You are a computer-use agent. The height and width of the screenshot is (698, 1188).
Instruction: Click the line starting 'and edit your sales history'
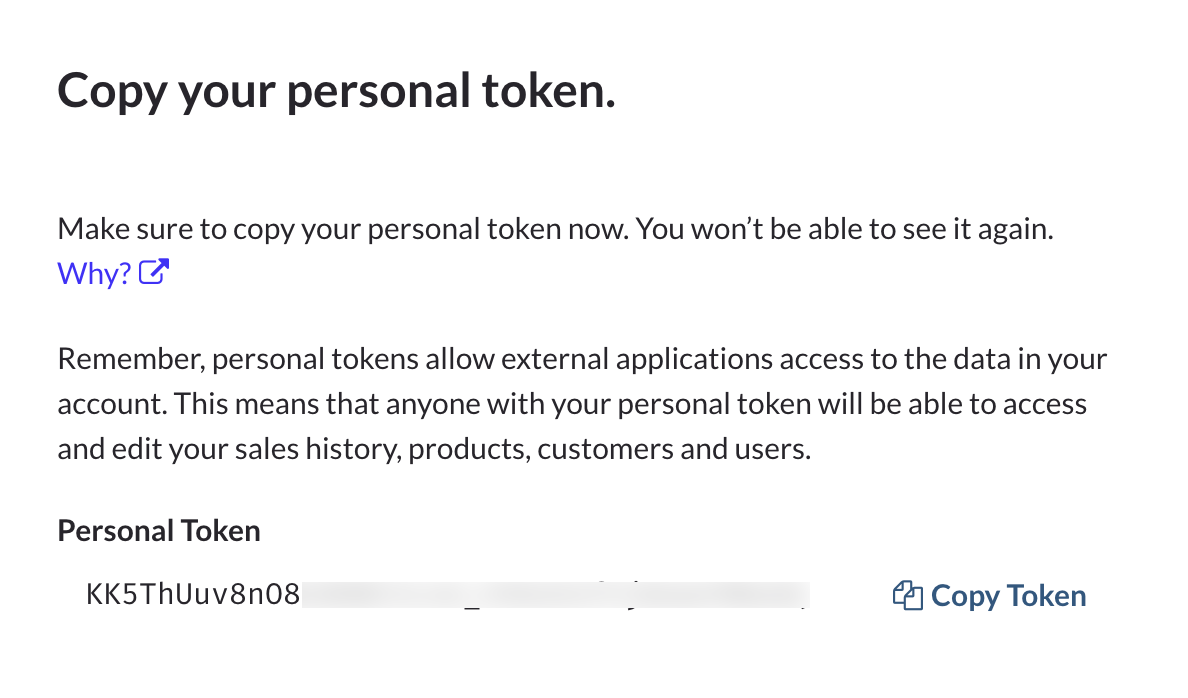(434, 449)
